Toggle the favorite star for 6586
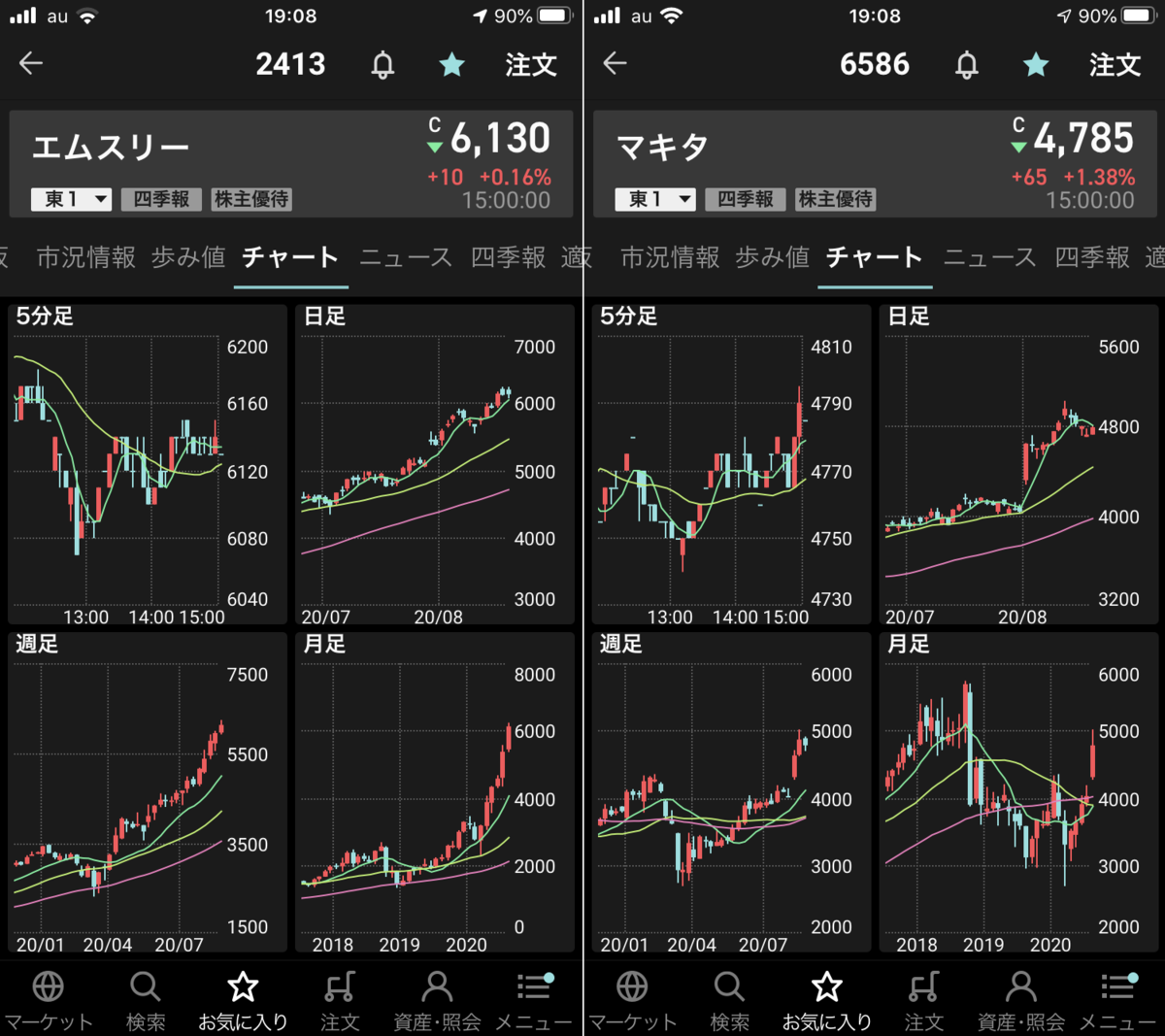The width and height of the screenshot is (1165, 1036). pyautogui.click(x=1036, y=65)
